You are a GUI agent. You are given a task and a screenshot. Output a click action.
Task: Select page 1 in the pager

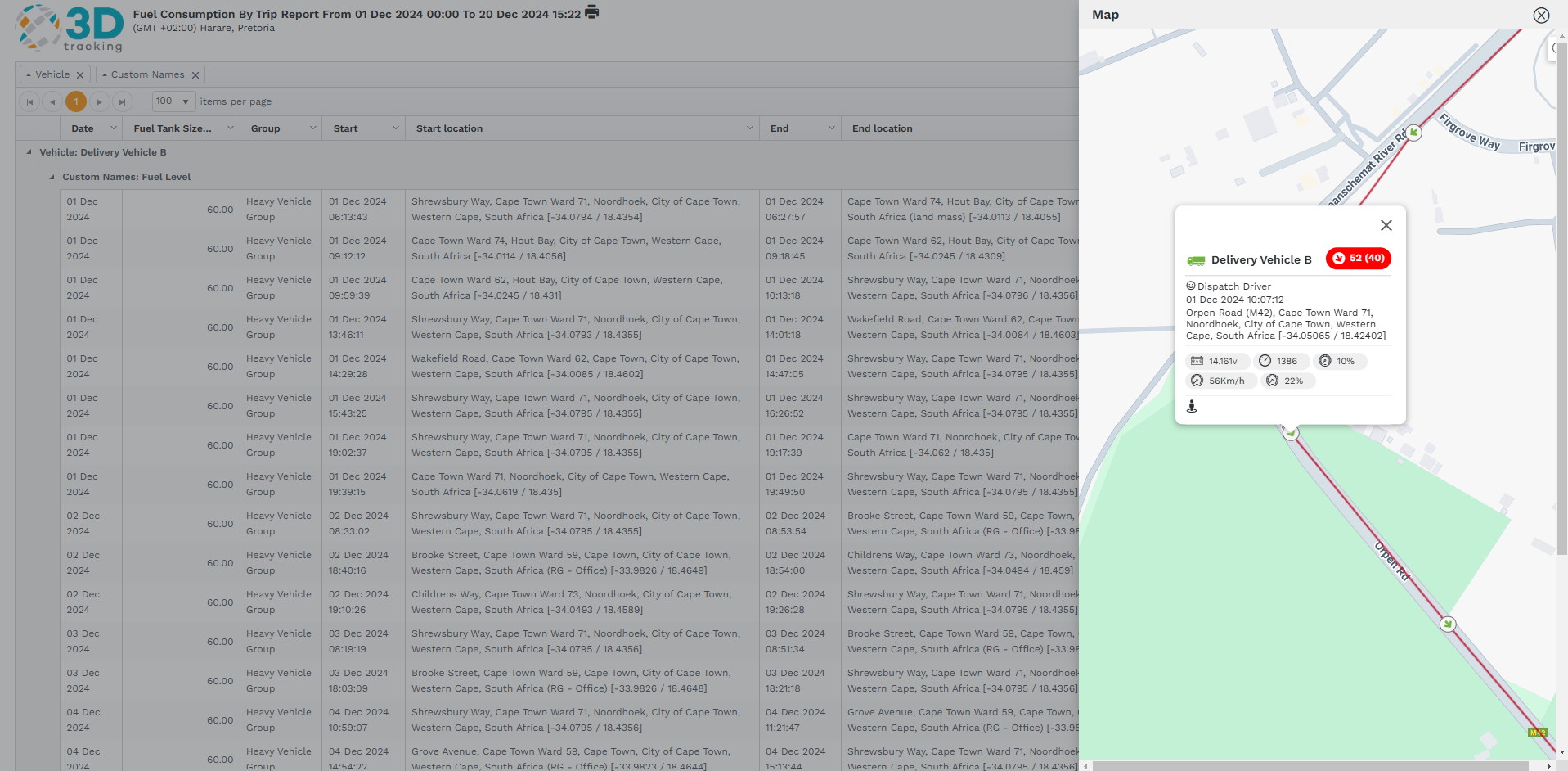click(76, 101)
